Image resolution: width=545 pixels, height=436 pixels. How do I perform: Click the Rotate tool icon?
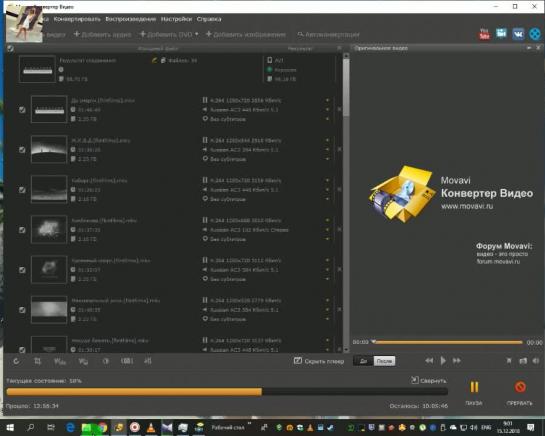click(x=16, y=361)
